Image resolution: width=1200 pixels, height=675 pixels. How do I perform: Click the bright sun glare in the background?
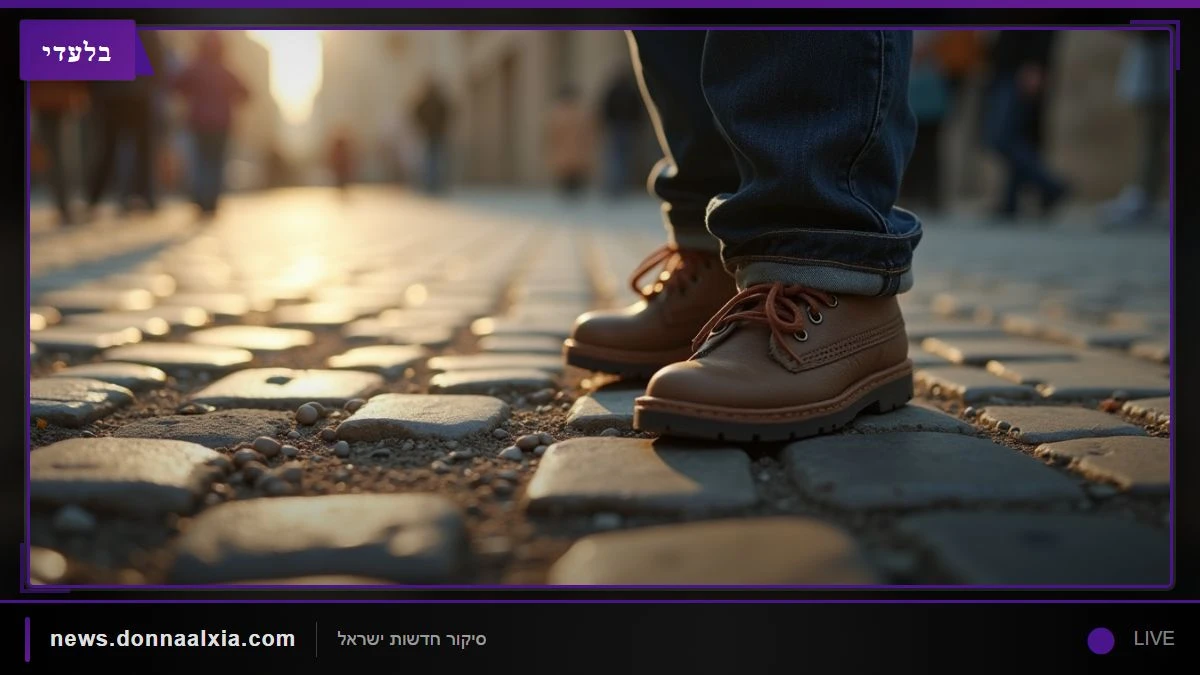click(293, 70)
